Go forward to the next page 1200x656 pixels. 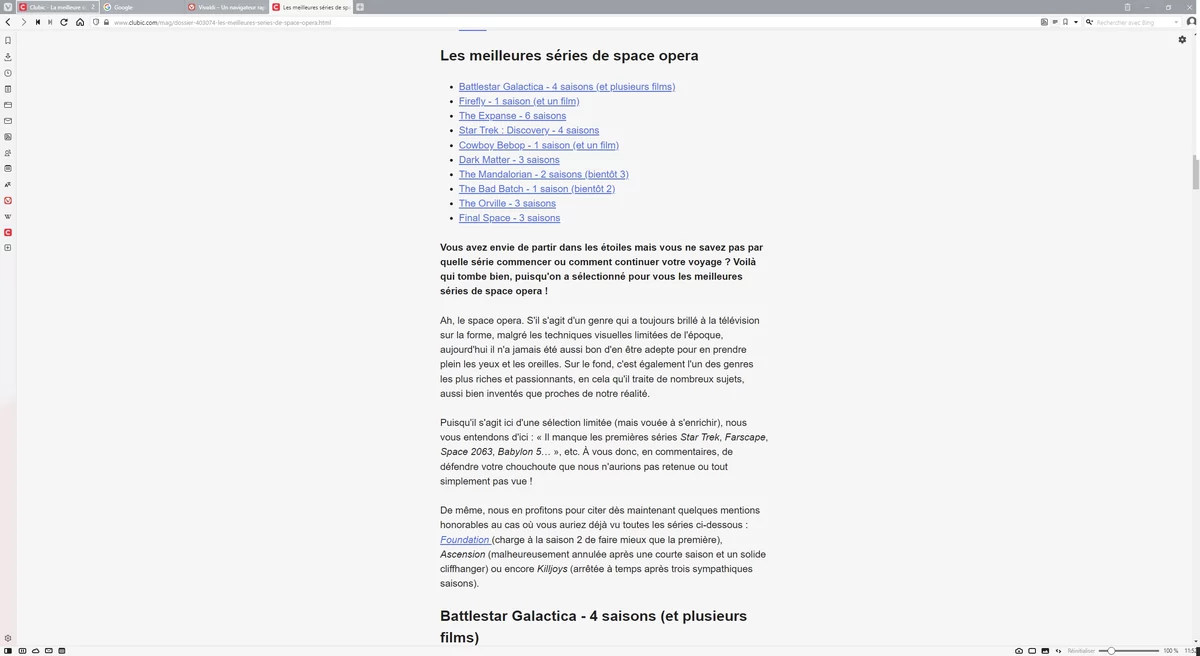tap(23, 22)
